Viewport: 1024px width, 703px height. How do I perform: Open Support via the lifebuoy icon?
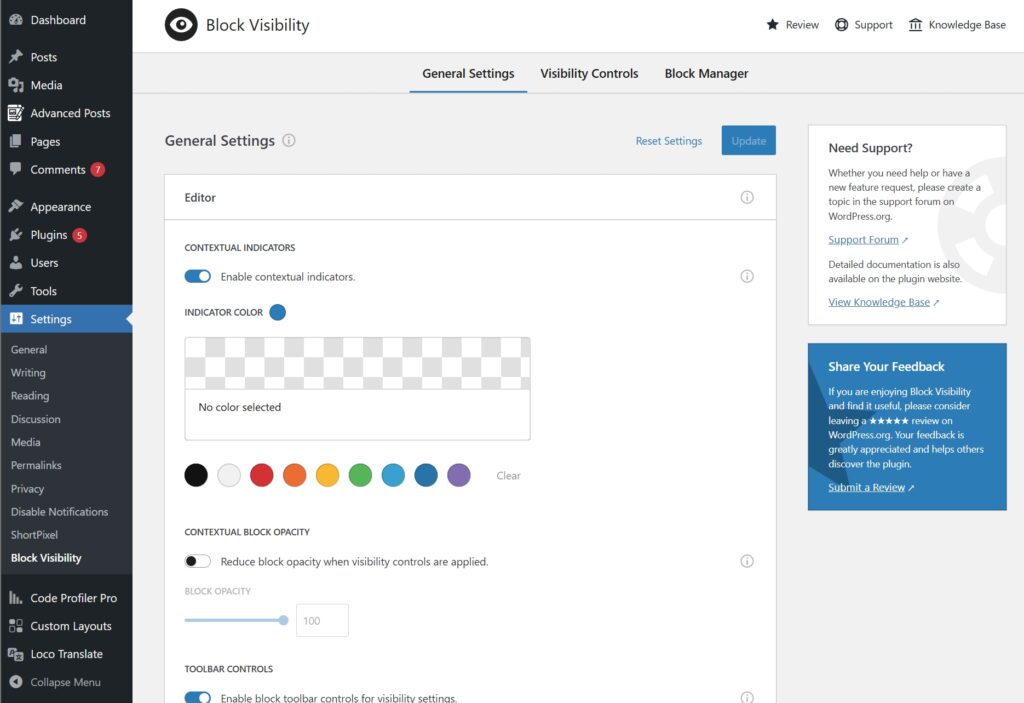click(841, 25)
